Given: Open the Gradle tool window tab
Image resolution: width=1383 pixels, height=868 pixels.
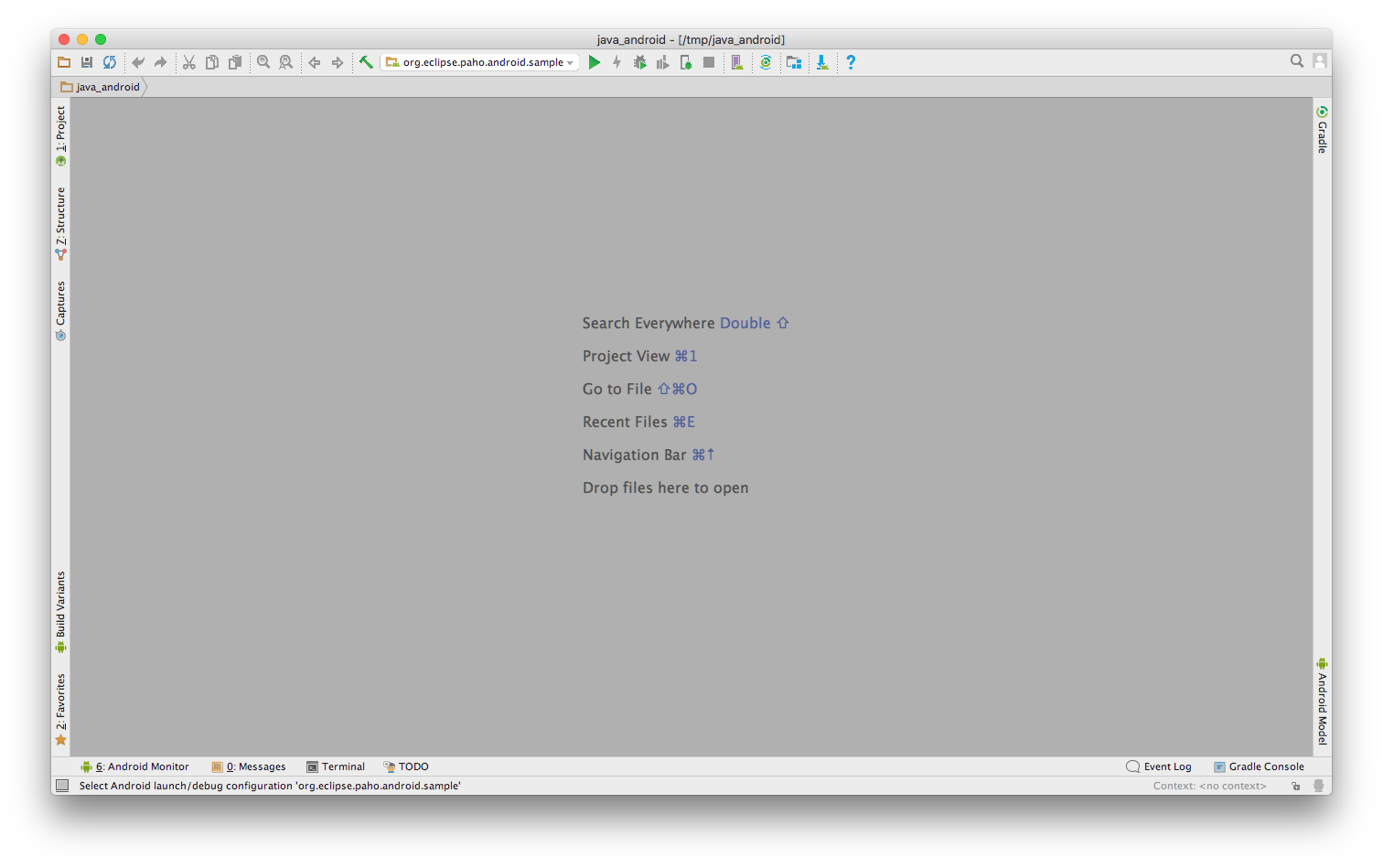Looking at the screenshot, I should (x=1322, y=129).
